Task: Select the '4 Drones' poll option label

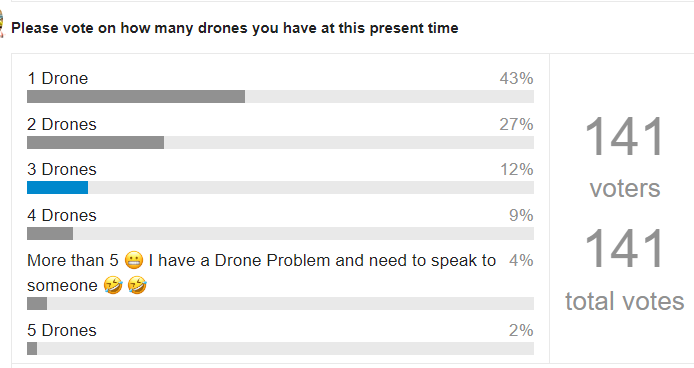Action: point(62,216)
